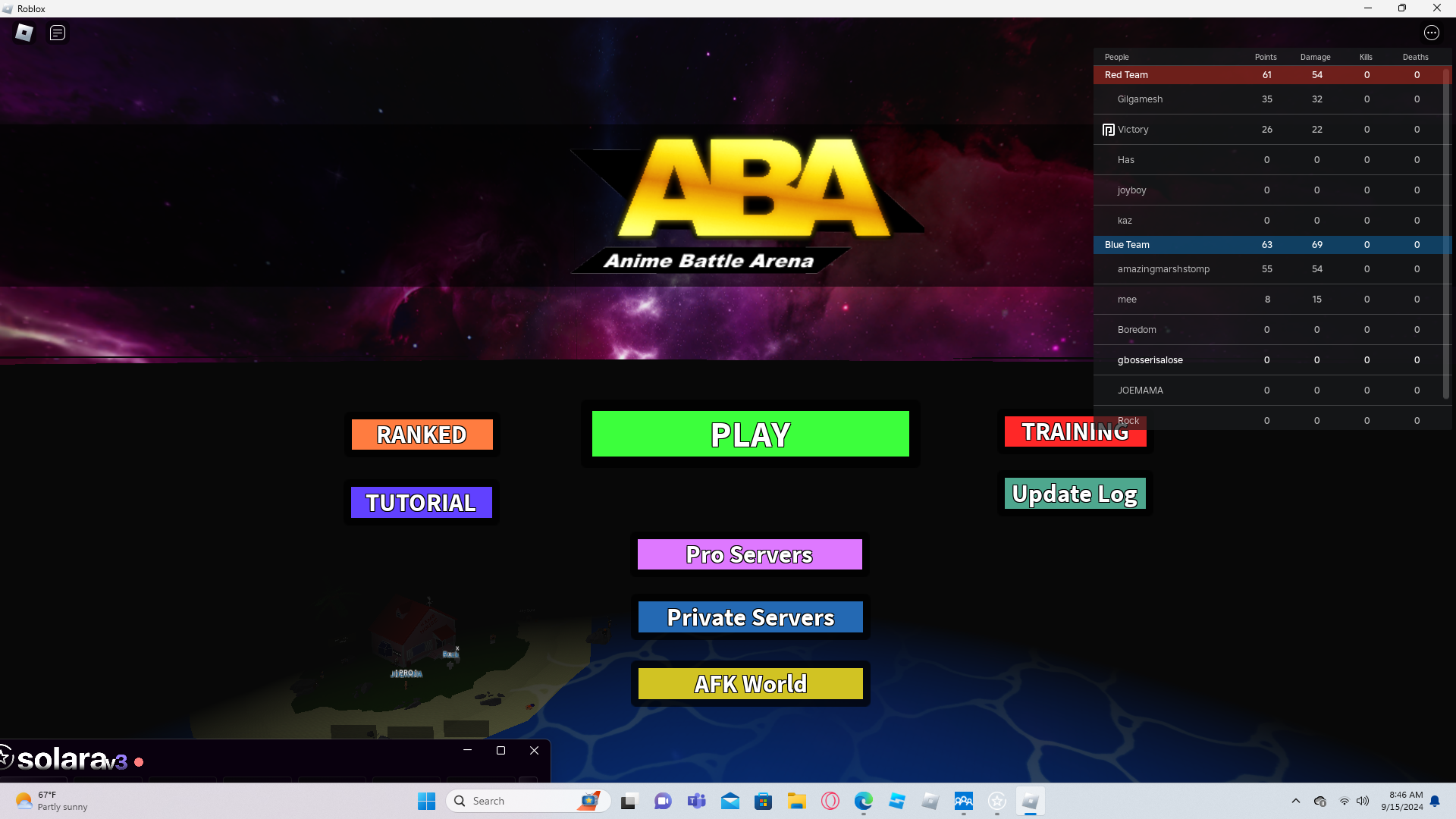Open the weather widget showing 67°F
Screen dimensions: 1456x819
[52, 801]
